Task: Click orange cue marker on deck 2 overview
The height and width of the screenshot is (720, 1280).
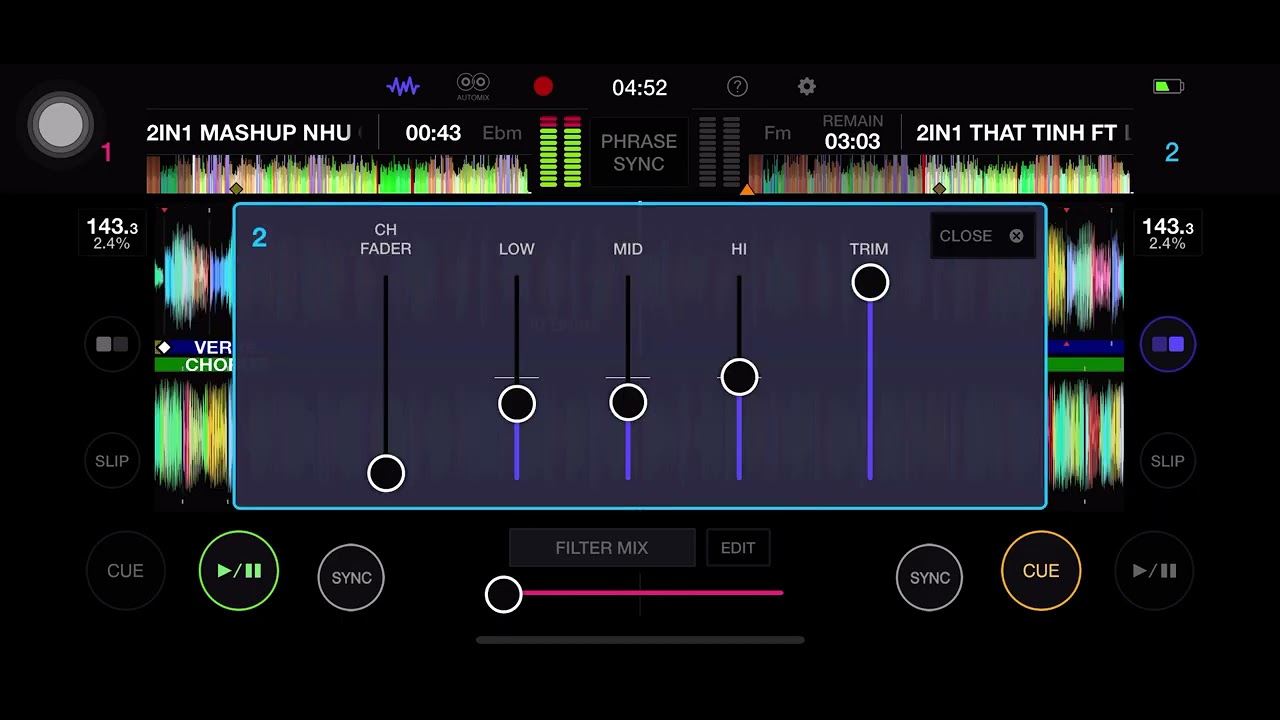Action: click(747, 188)
